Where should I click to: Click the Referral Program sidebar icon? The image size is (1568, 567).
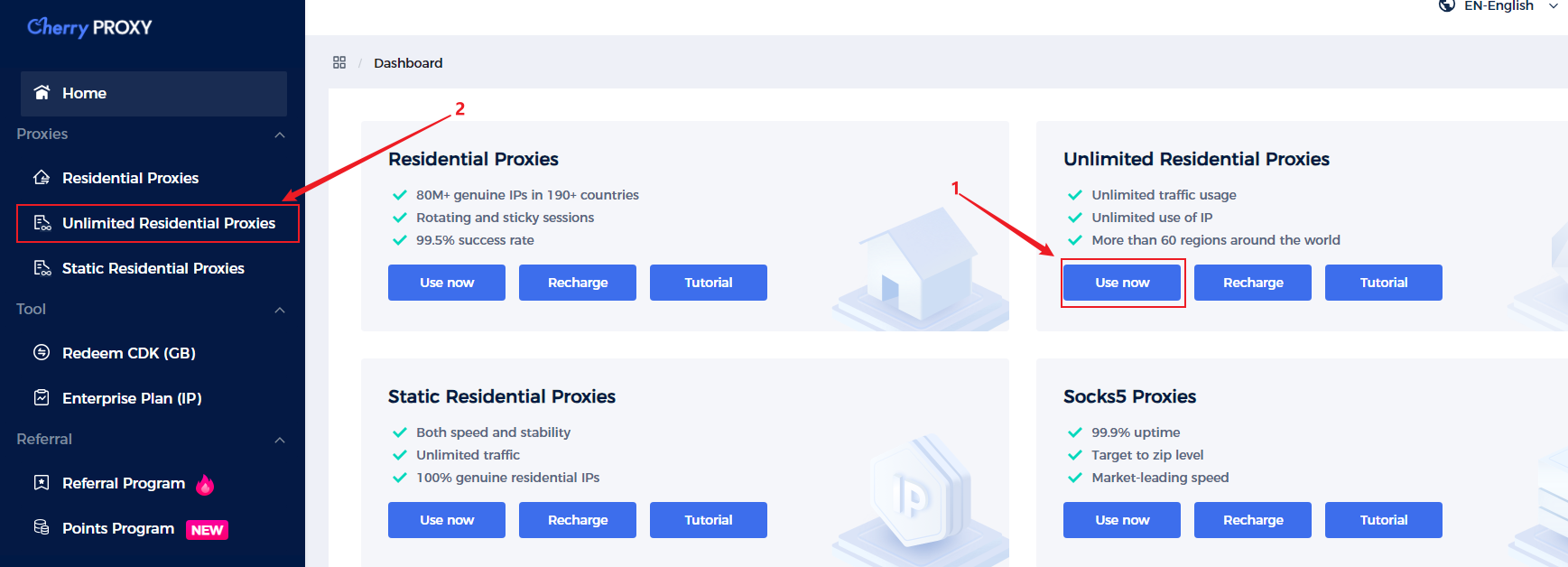click(42, 483)
